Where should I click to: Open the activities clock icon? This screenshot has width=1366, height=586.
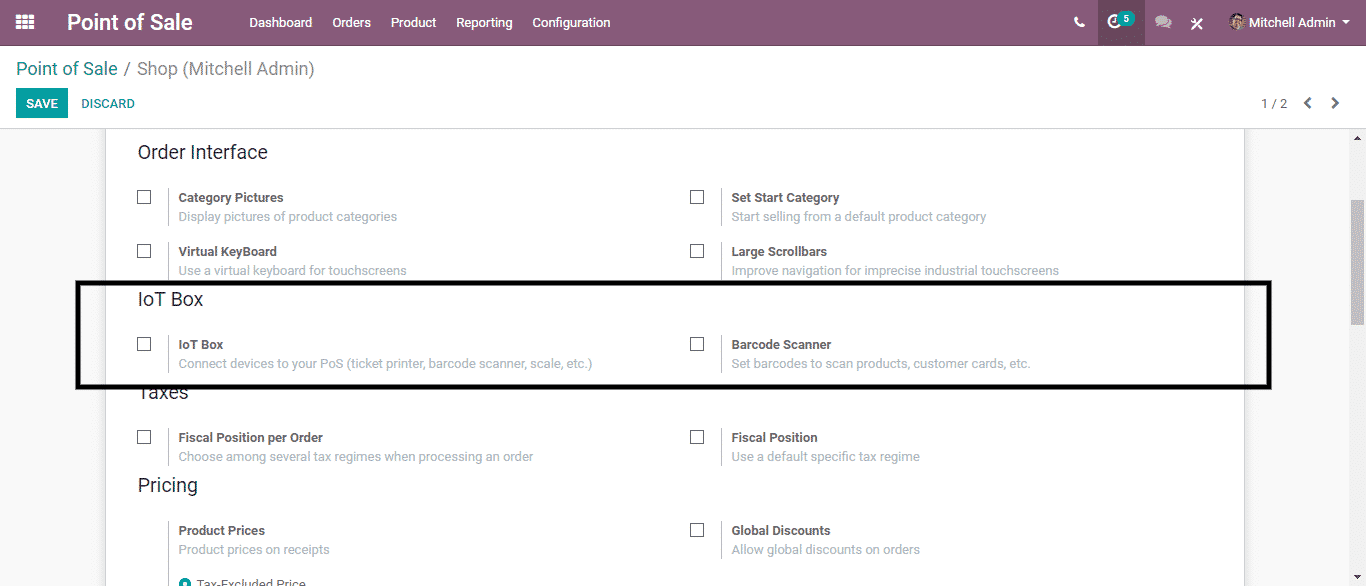[x=1115, y=22]
